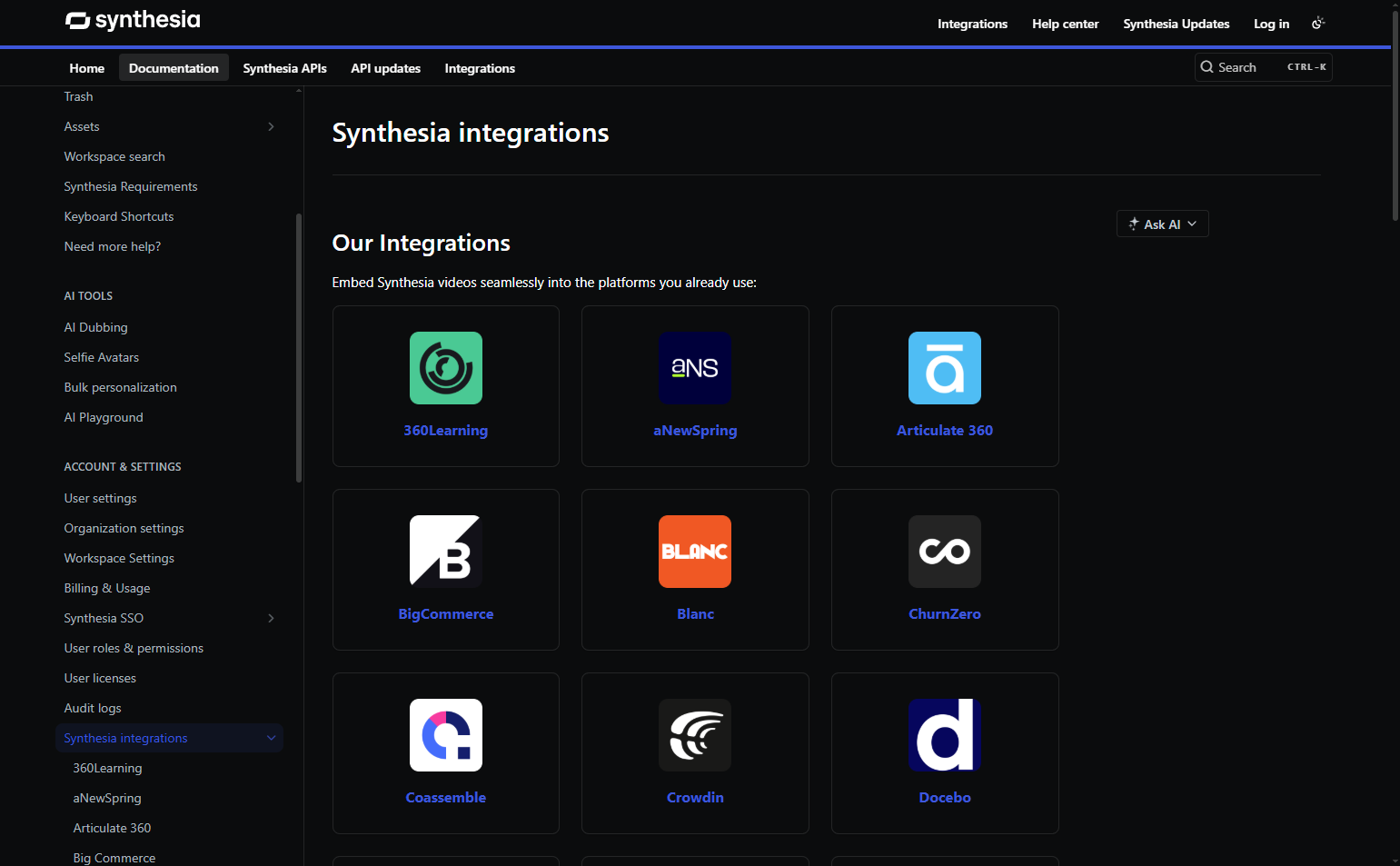Viewport: 1400px width, 866px height.
Task: Select the aNewSpring integration logo
Action: [x=695, y=368]
